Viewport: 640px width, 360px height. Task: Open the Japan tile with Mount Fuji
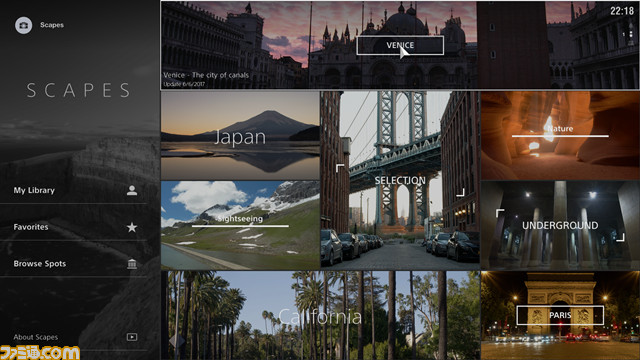240,135
